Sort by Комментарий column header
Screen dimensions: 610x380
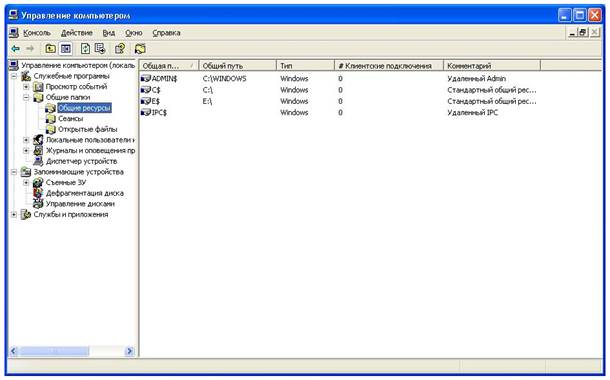click(x=492, y=66)
